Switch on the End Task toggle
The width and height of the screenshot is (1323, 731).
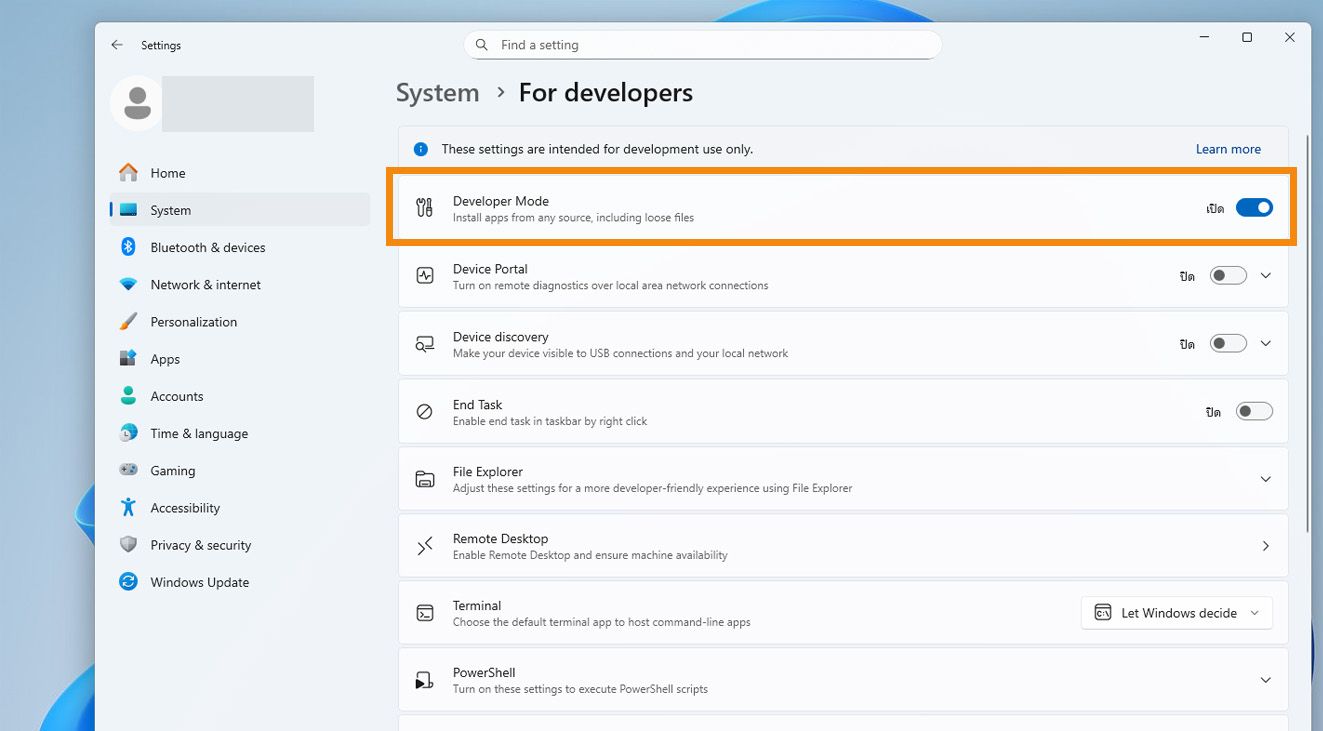coord(1254,412)
